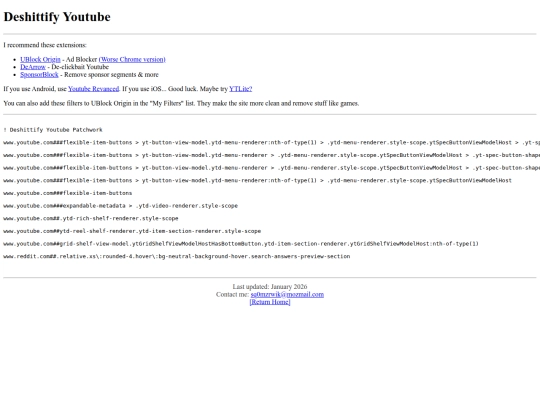
Task: Click the Deshittify Youtube heading
Action: pos(57,17)
